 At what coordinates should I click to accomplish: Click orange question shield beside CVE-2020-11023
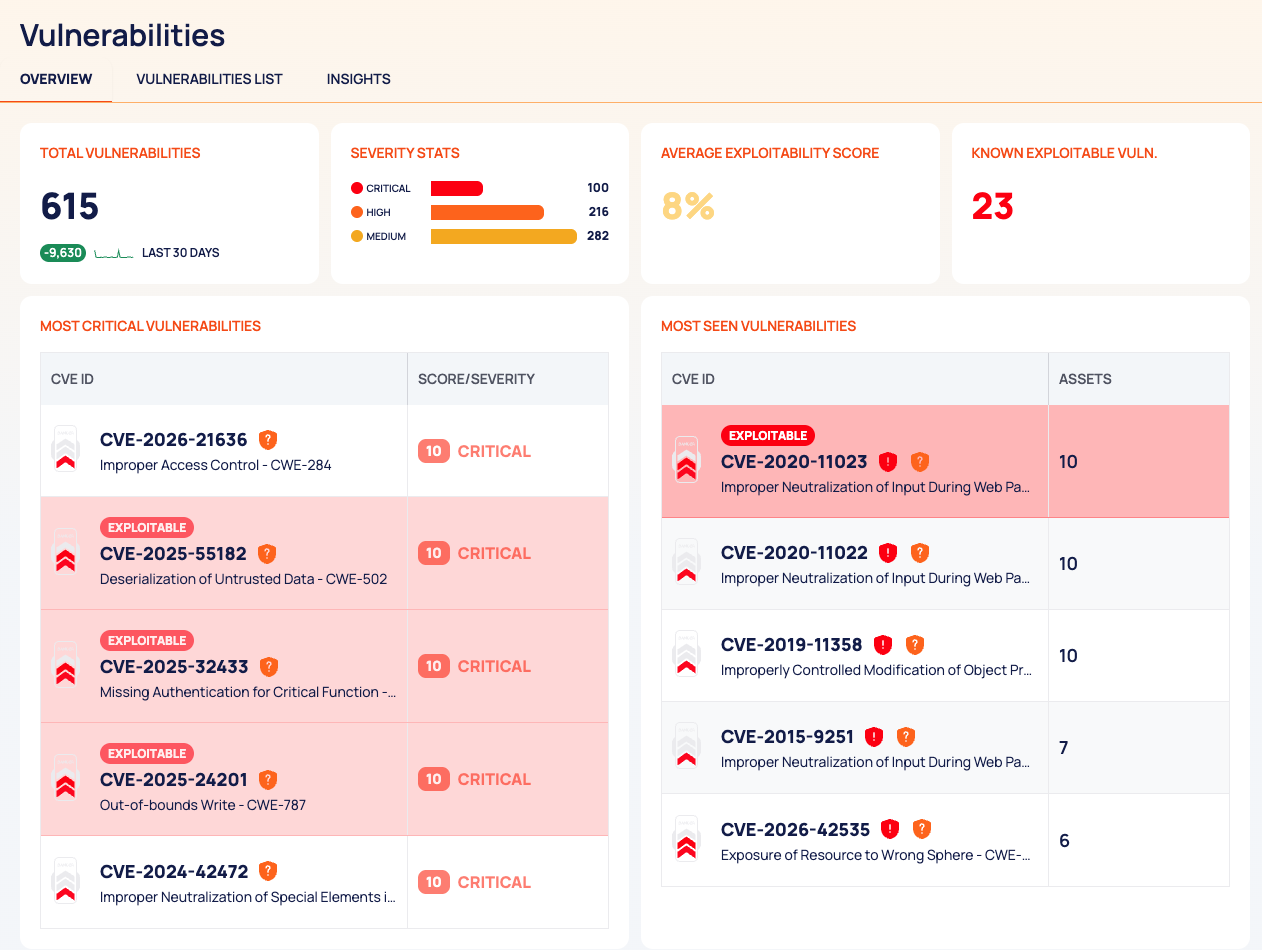point(920,461)
